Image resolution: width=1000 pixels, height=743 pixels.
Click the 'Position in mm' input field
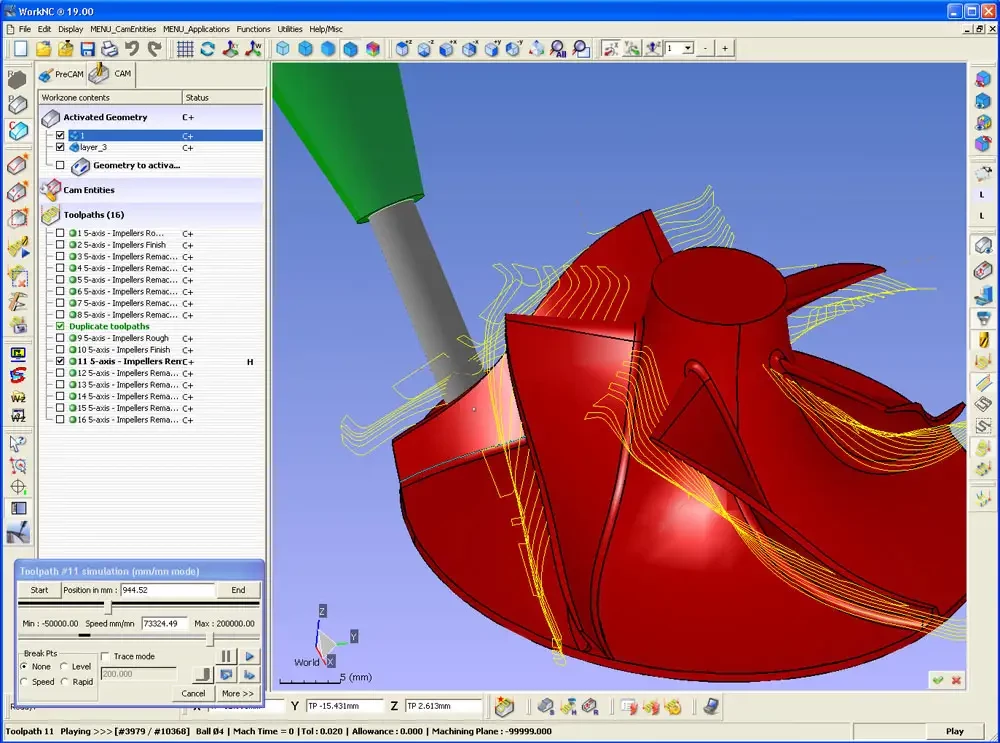pos(168,590)
